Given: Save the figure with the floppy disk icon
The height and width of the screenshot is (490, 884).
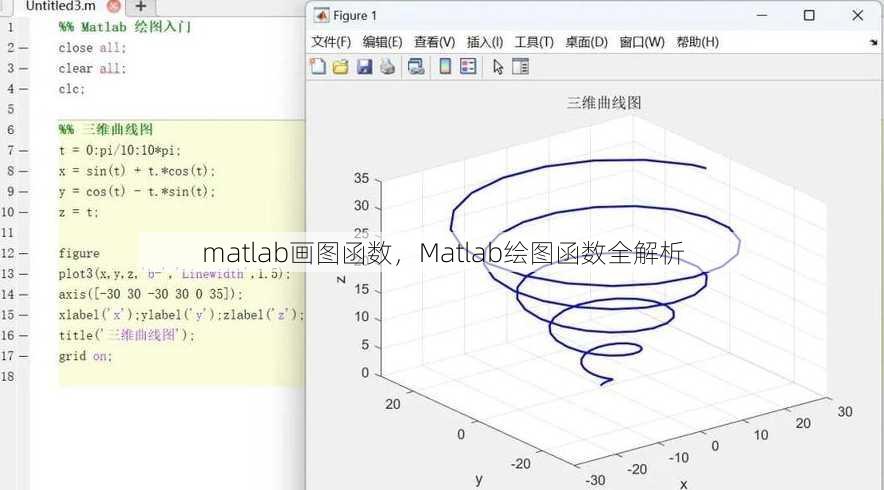Looking at the screenshot, I should click(x=364, y=67).
